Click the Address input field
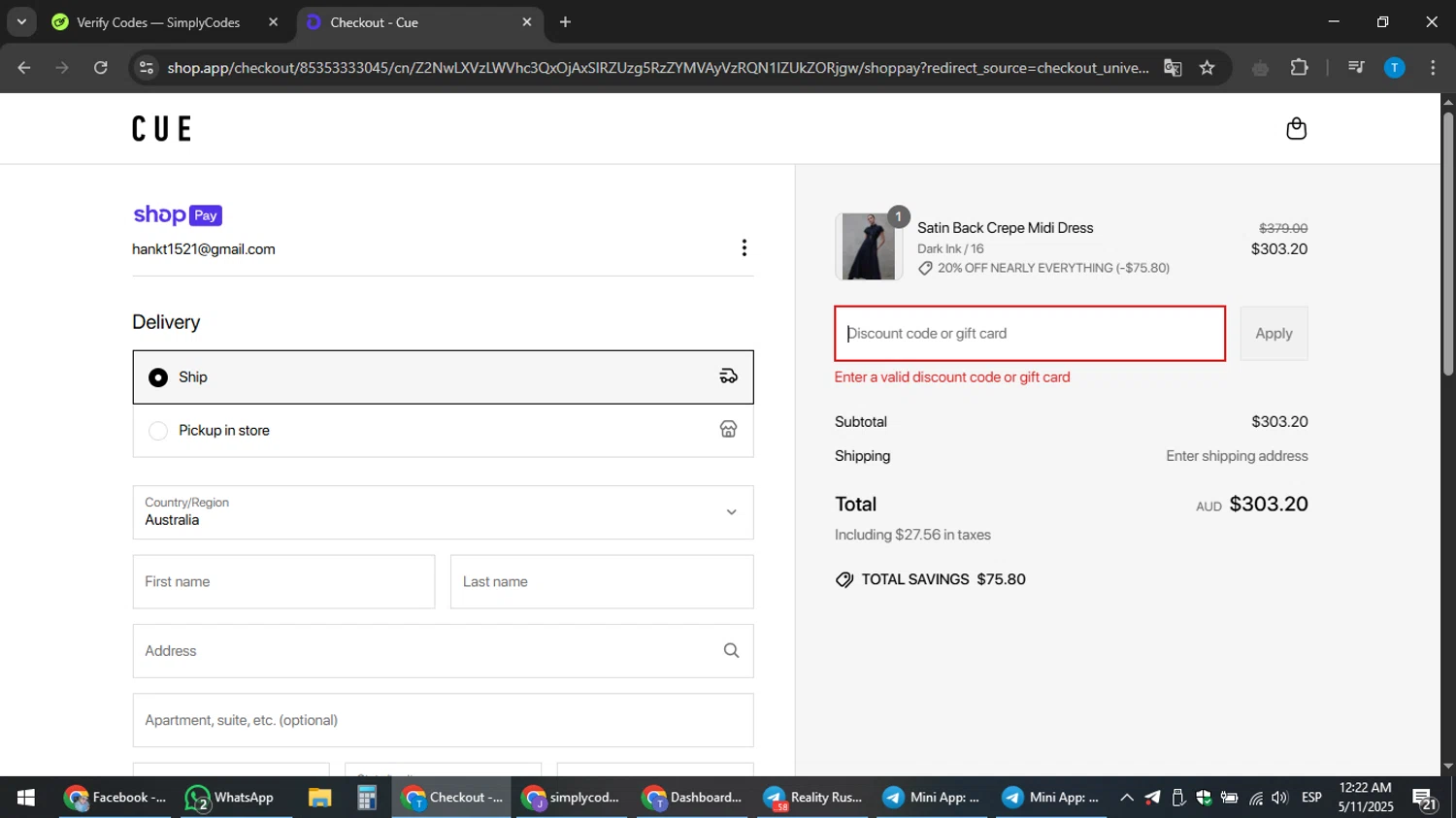The width and height of the screenshot is (1456, 818). pyautogui.click(x=443, y=651)
